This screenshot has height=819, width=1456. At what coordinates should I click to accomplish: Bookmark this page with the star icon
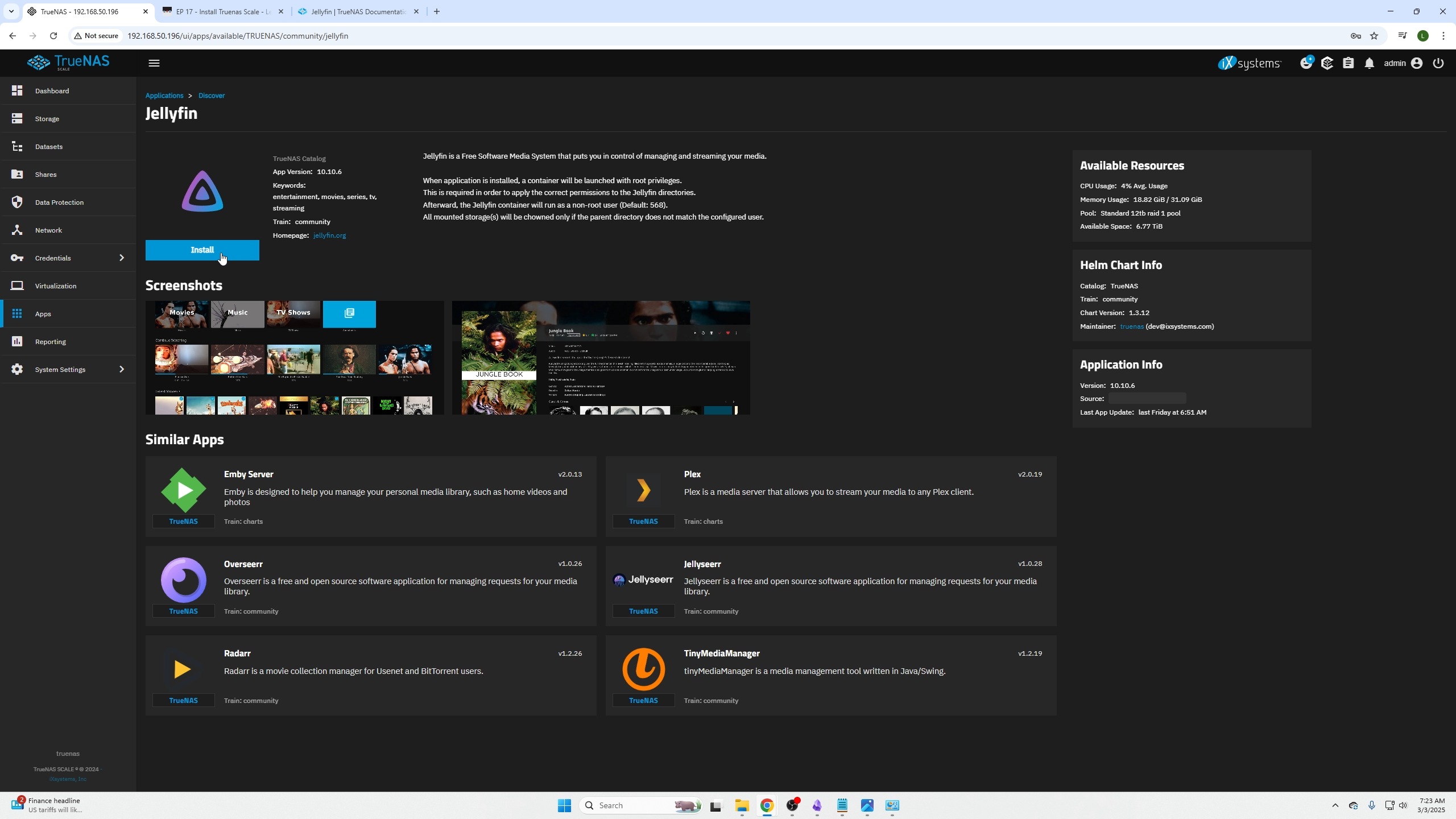tap(1374, 36)
